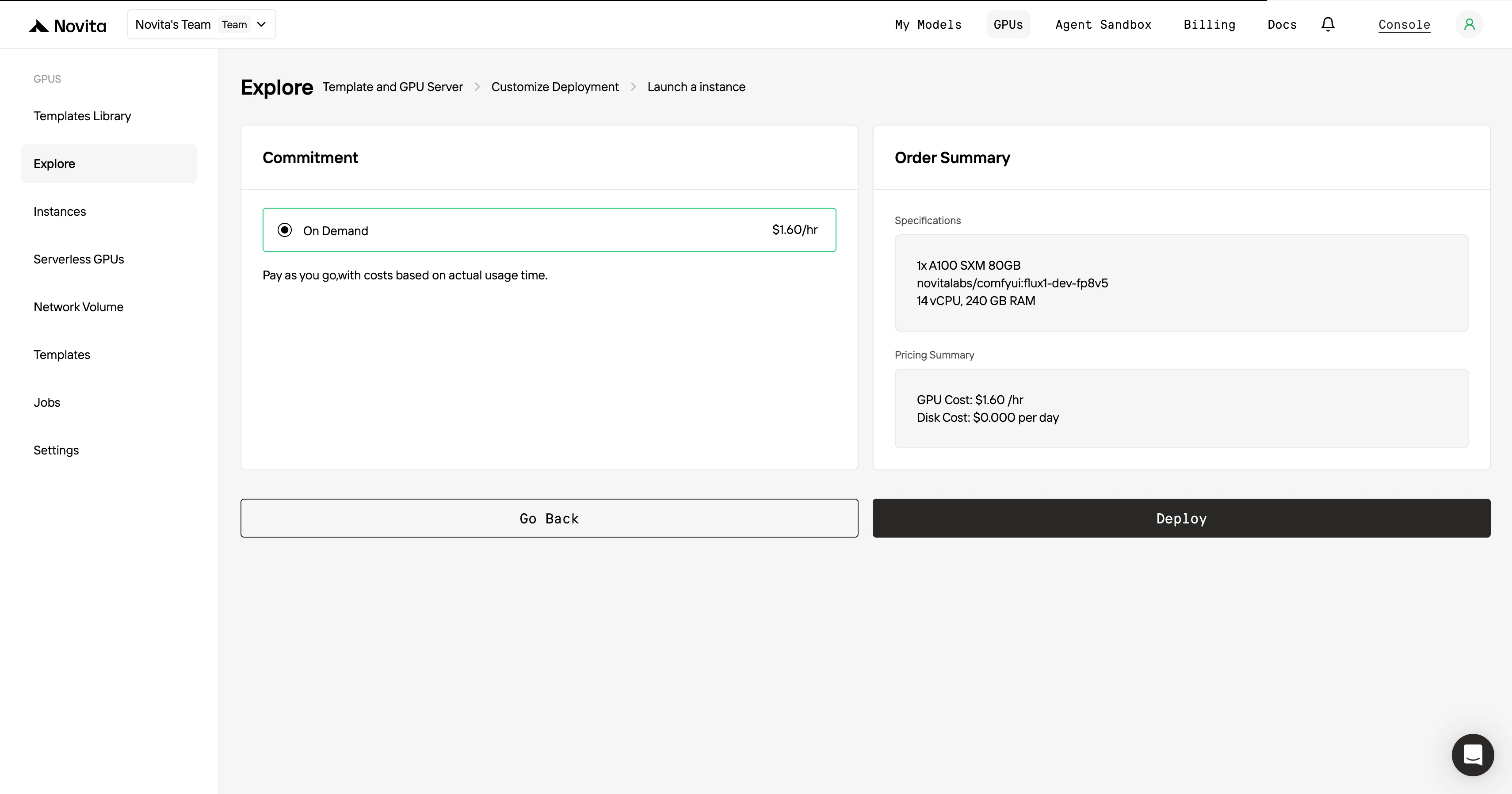The height and width of the screenshot is (794, 1512).
Task: Click the Specifications label
Action: [928, 221]
